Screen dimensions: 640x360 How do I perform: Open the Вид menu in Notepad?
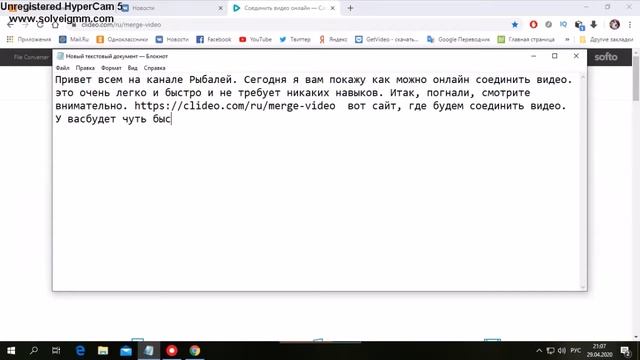[132, 68]
